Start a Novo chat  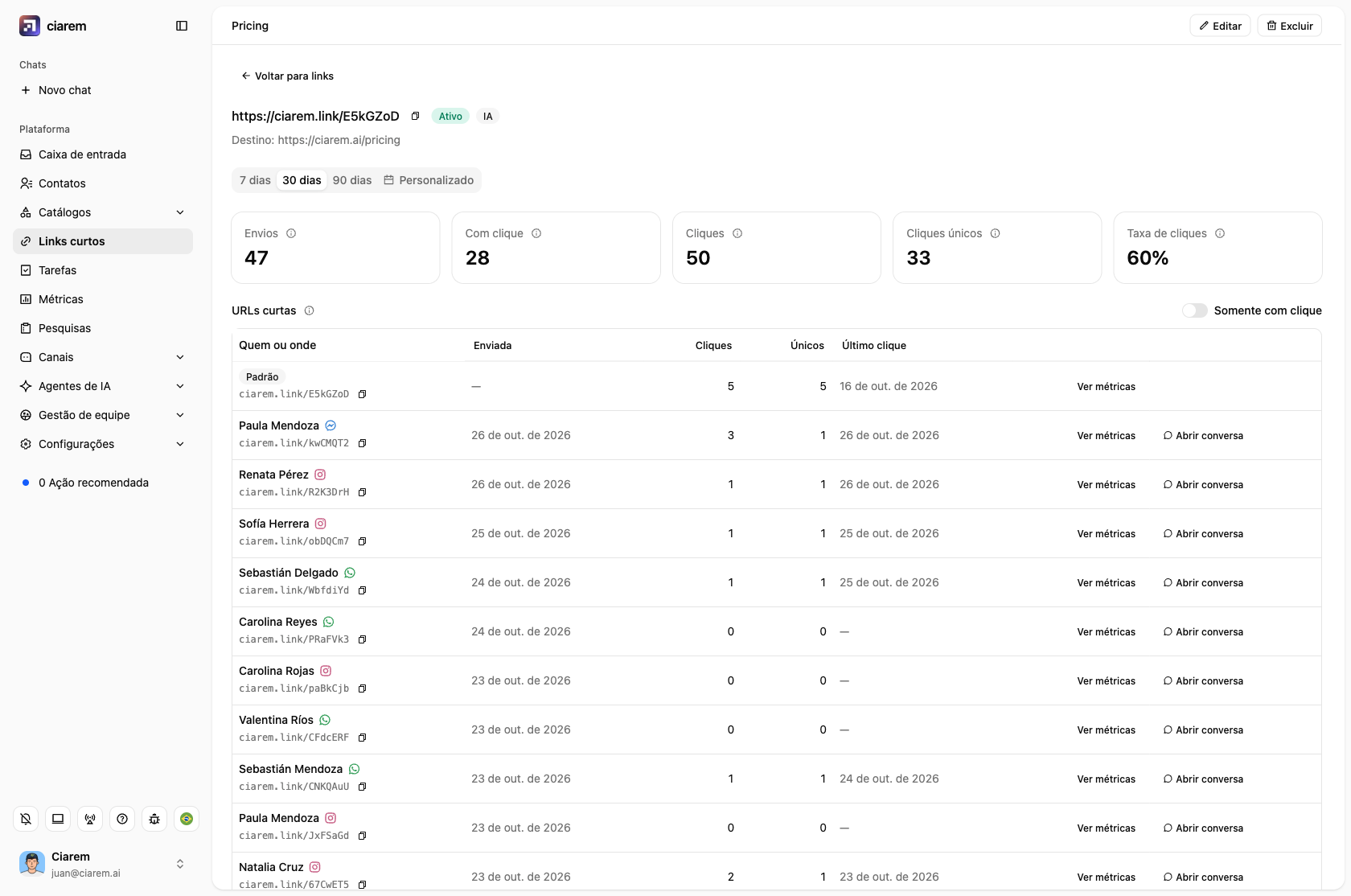point(103,90)
